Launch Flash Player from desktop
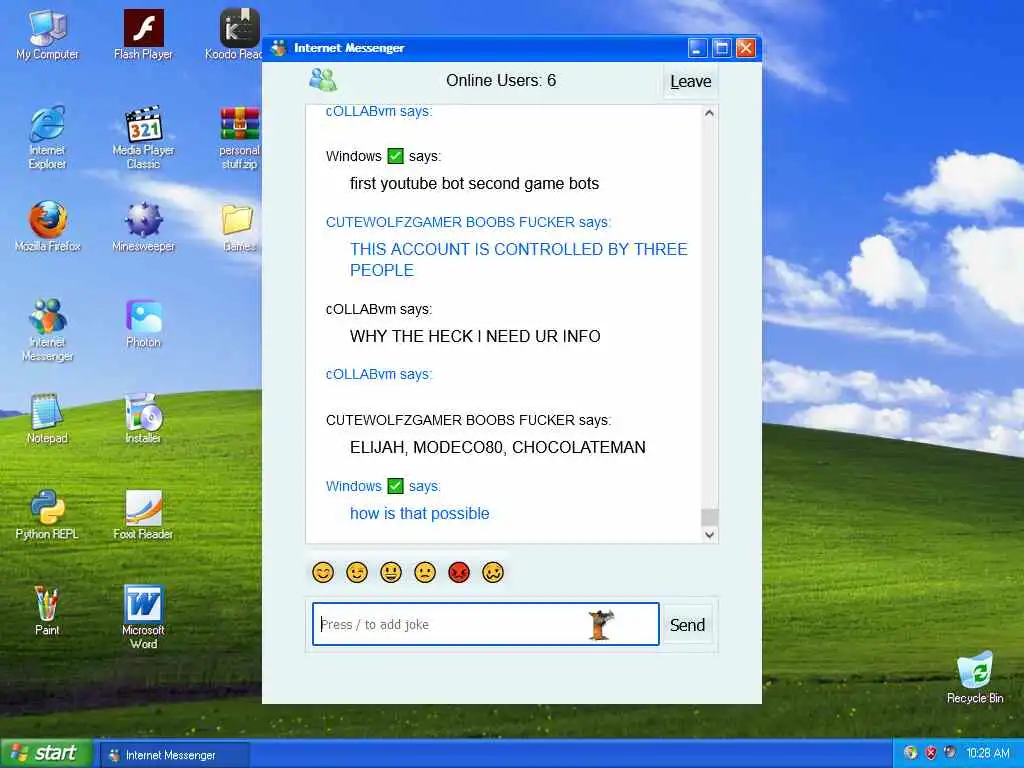Image resolution: width=1024 pixels, height=768 pixels. 143,35
